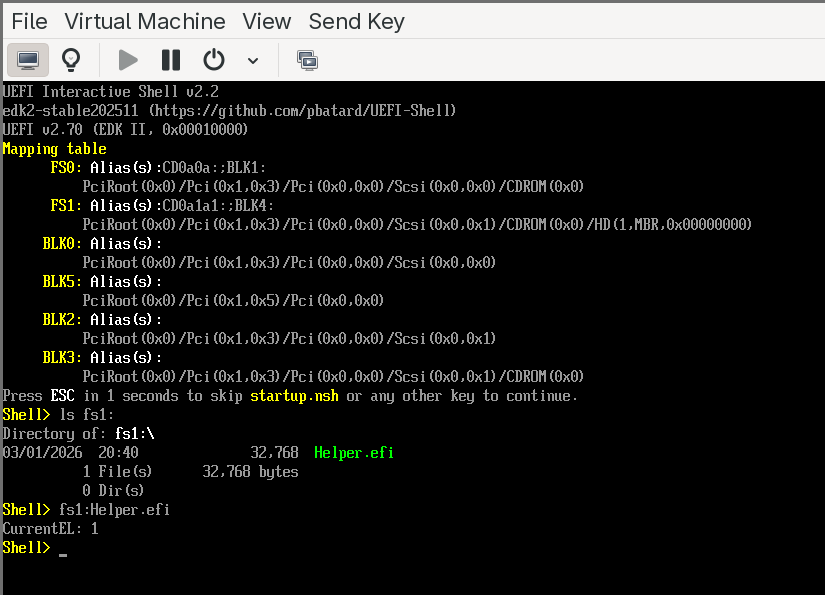This screenshot has height=595, width=825.
Task: Show the graphical console view
Action: coord(28,60)
